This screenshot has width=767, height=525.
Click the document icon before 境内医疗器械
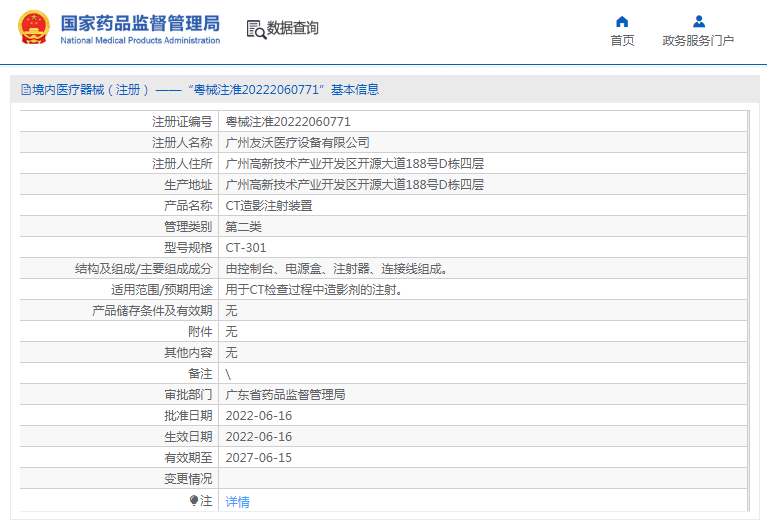click(x=26, y=90)
